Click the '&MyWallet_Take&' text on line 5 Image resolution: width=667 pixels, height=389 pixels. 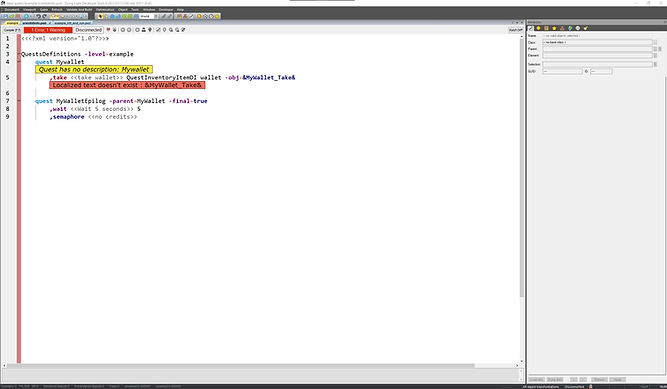[269, 77]
